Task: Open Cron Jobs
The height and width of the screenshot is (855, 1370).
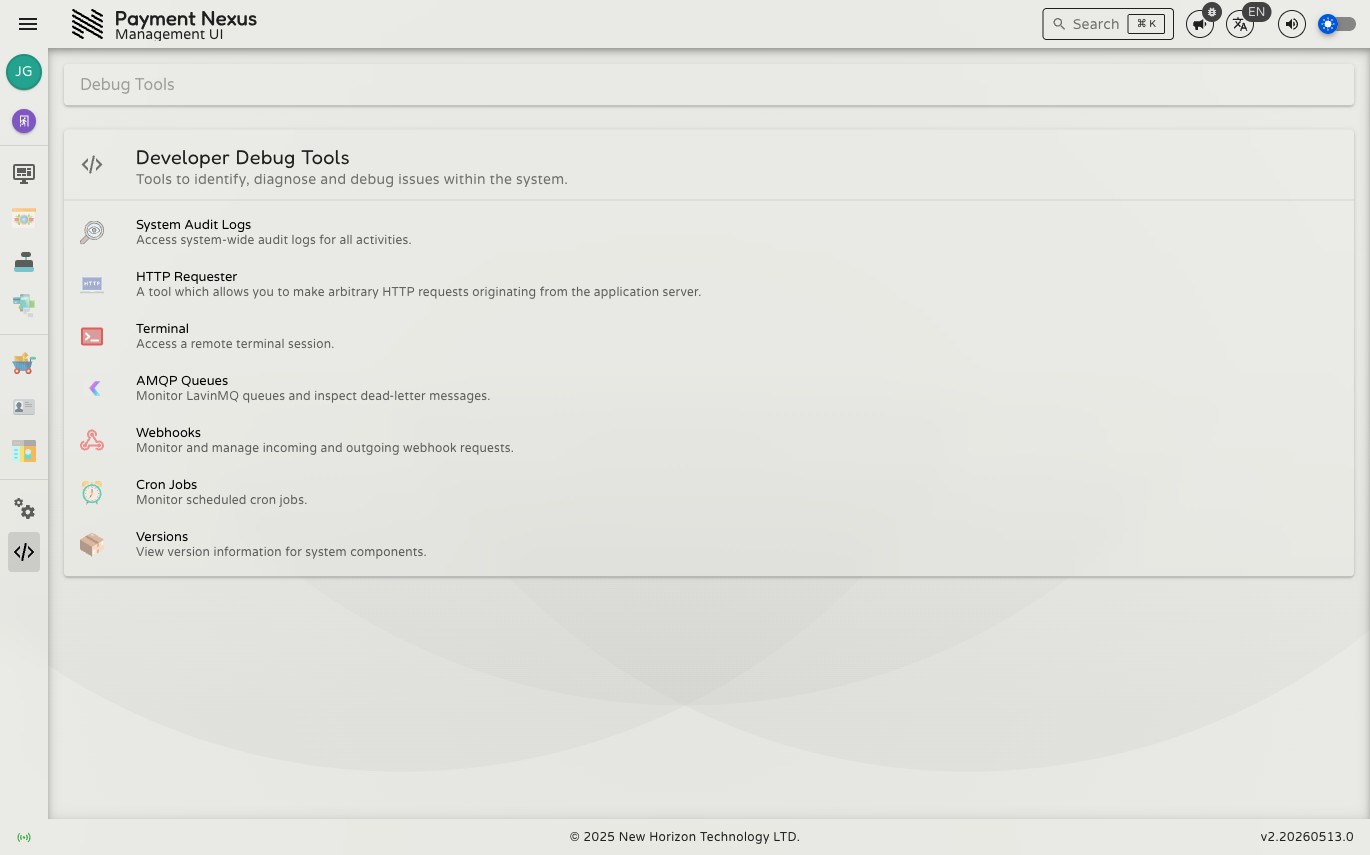Action: click(x=709, y=492)
